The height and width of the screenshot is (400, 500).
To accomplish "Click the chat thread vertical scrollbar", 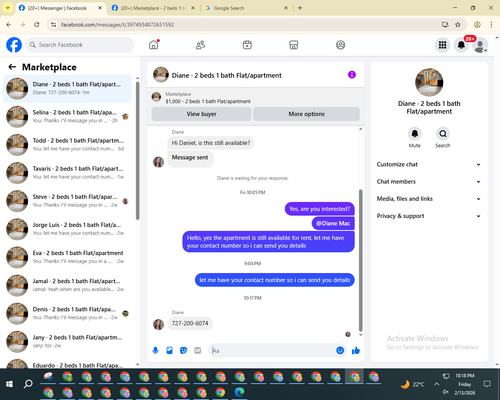I will [x=360, y=260].
